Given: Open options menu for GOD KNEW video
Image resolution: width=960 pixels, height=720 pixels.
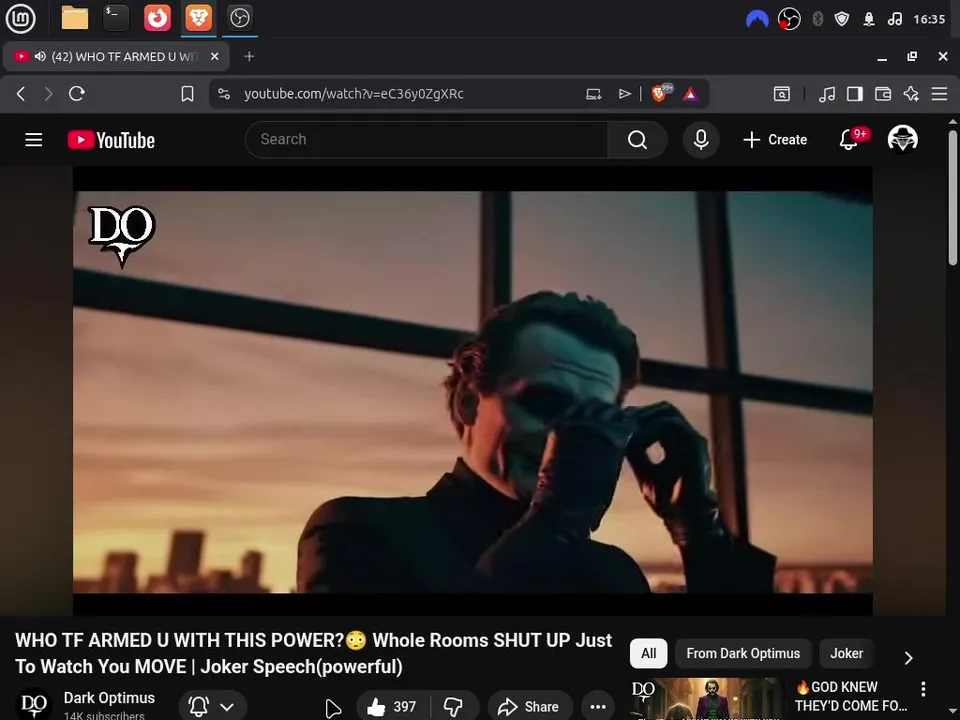Looking at the screenshot, I should [923, 689].
